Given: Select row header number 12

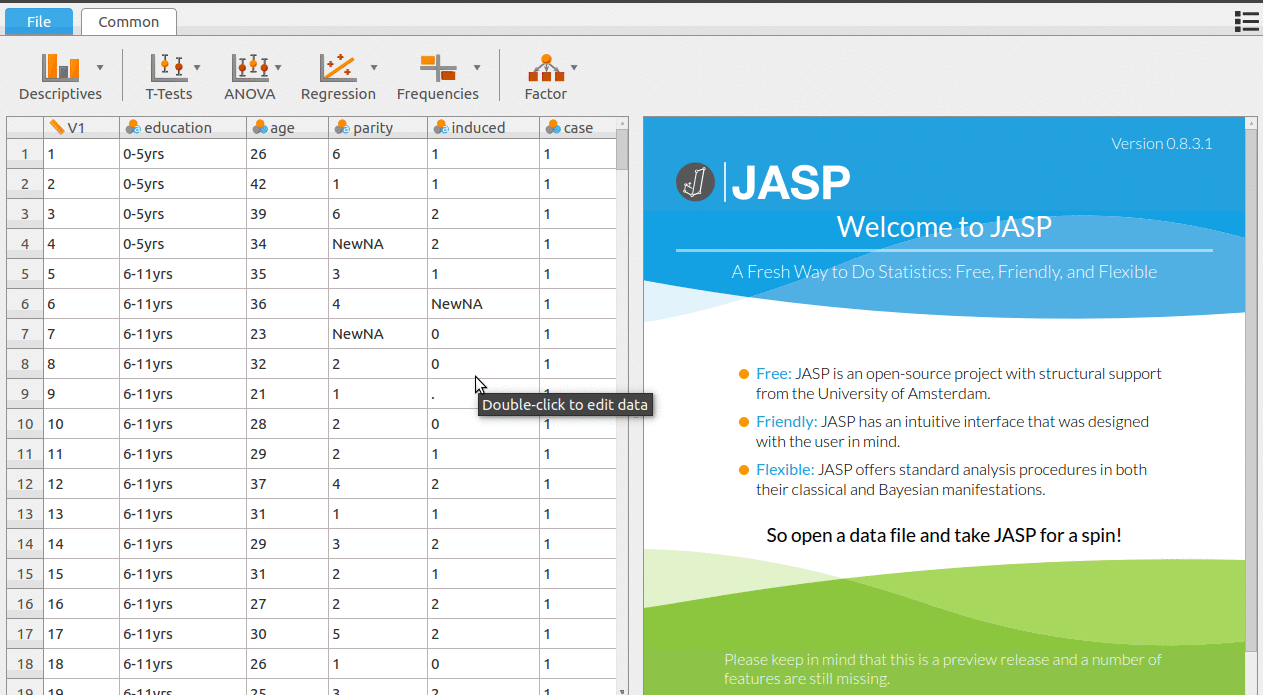Looking at the screenshot, I should pyautogui.click(x=25, y=484).
